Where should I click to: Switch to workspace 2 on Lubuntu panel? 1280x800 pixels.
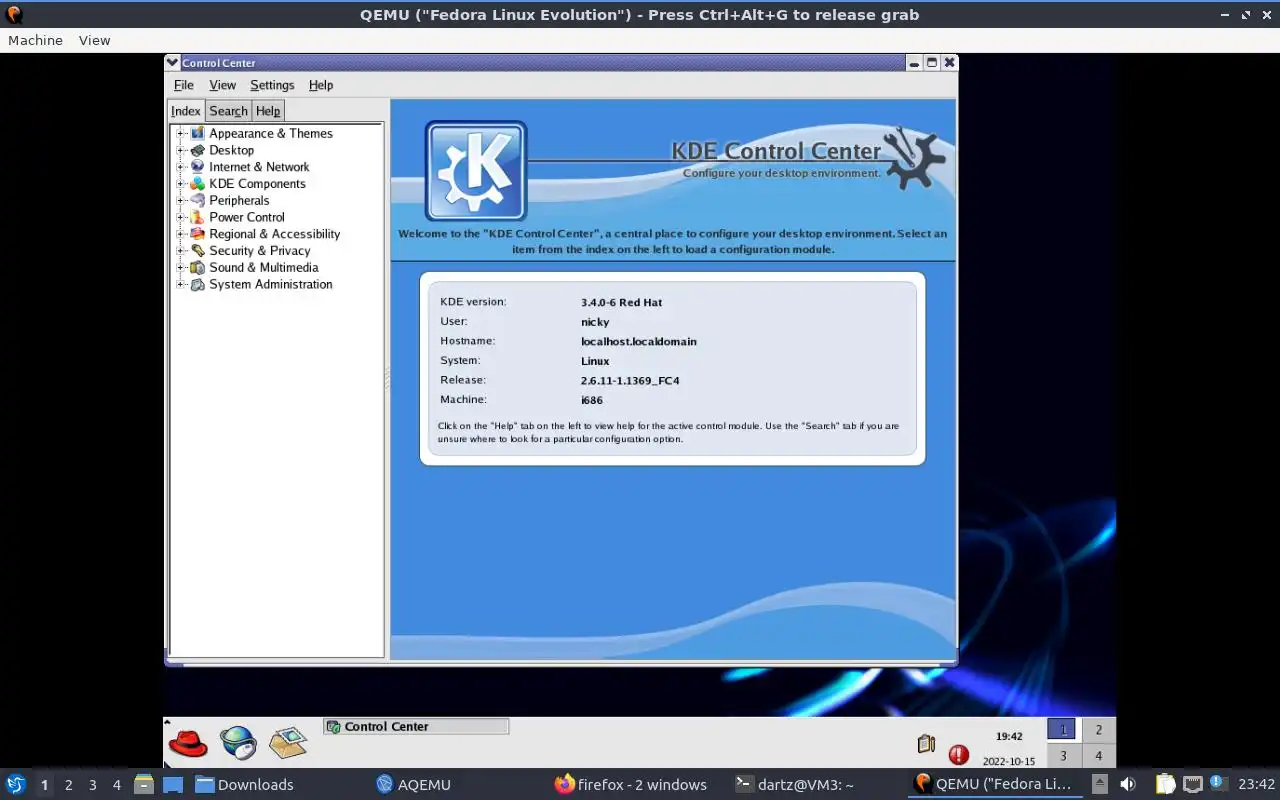pyautogui.click(x=68, y=785)
